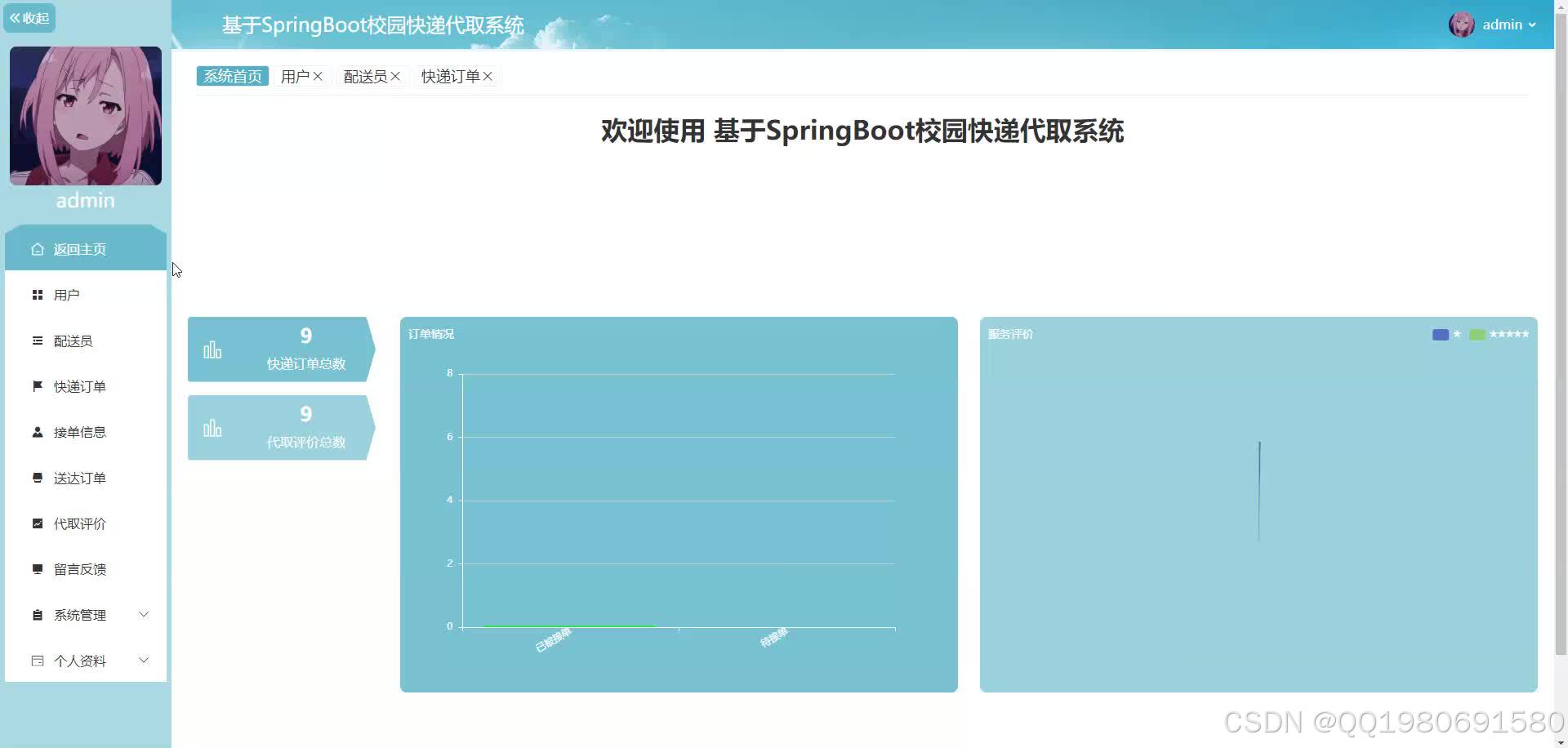Click the 待接单 axis label

(773, 637)
